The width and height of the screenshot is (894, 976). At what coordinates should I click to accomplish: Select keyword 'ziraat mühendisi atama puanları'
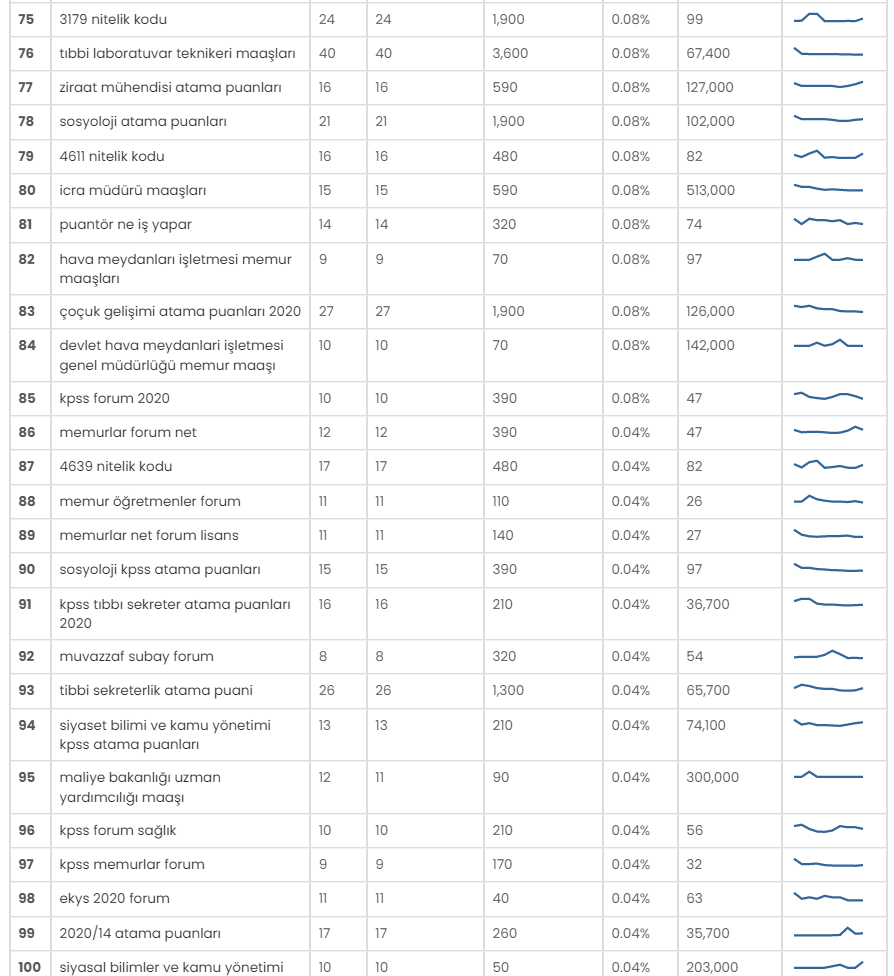point(170,87)
